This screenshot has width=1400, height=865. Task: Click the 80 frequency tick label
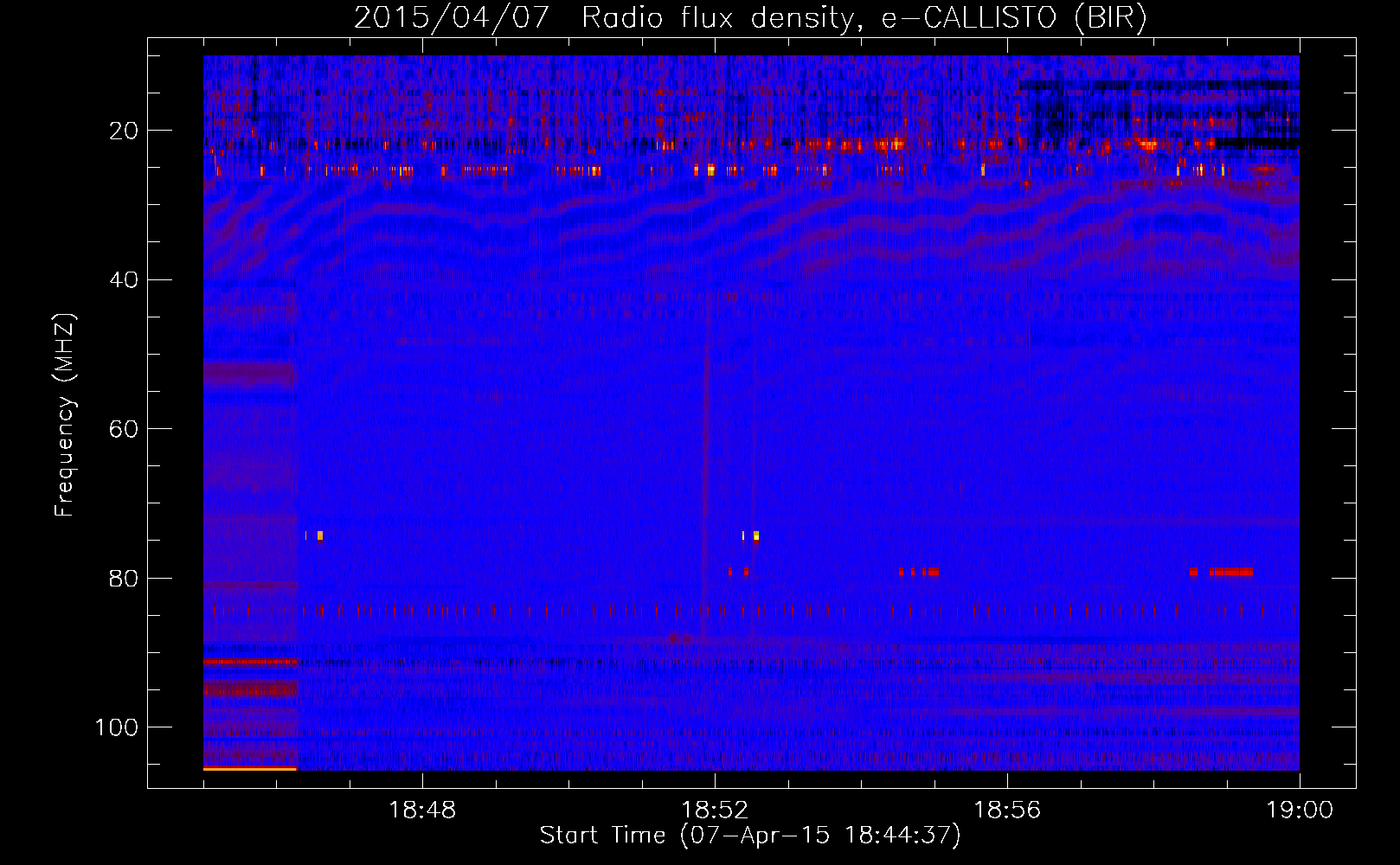125,578
